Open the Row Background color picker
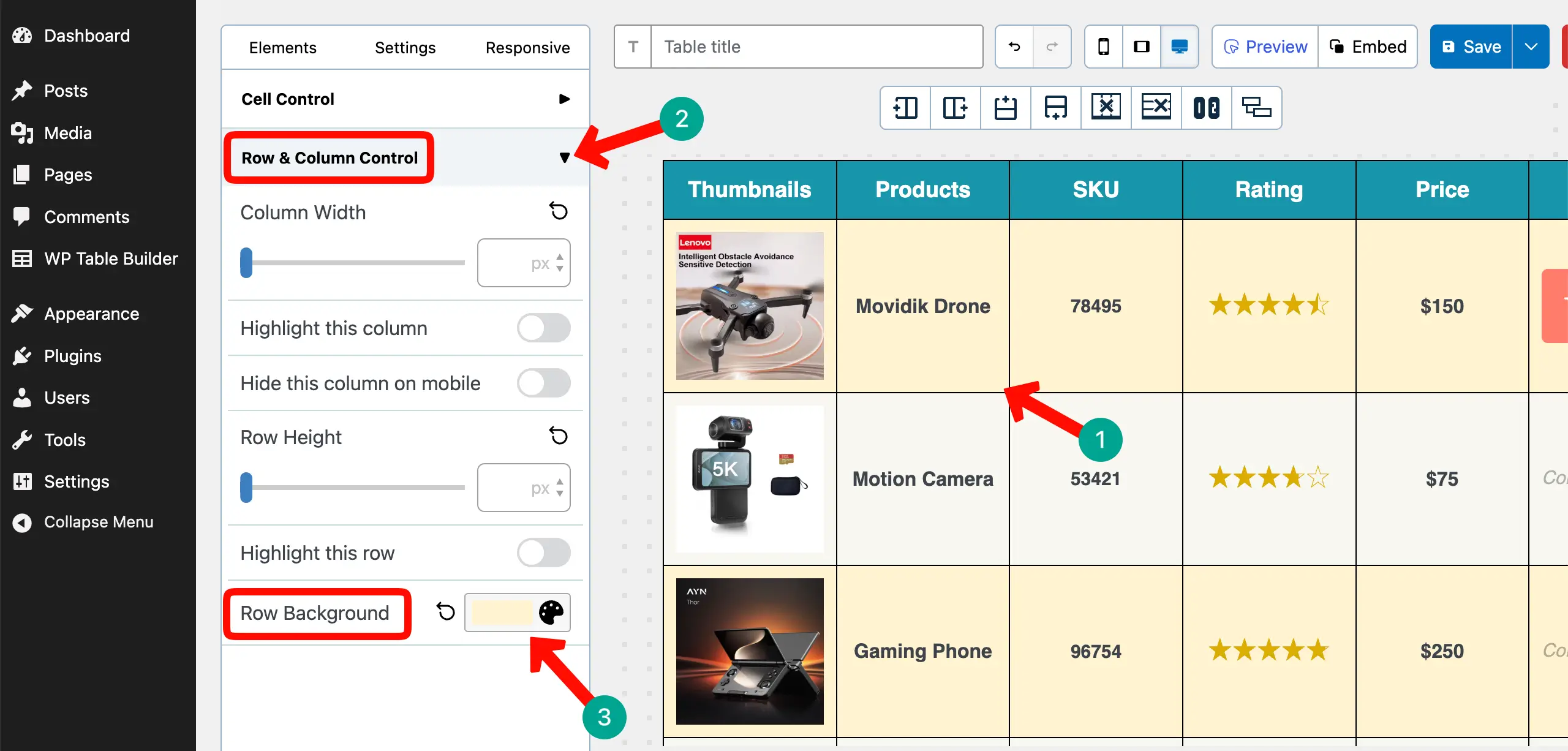Viewport: 1568px width, 751px height. click(551, 612)
